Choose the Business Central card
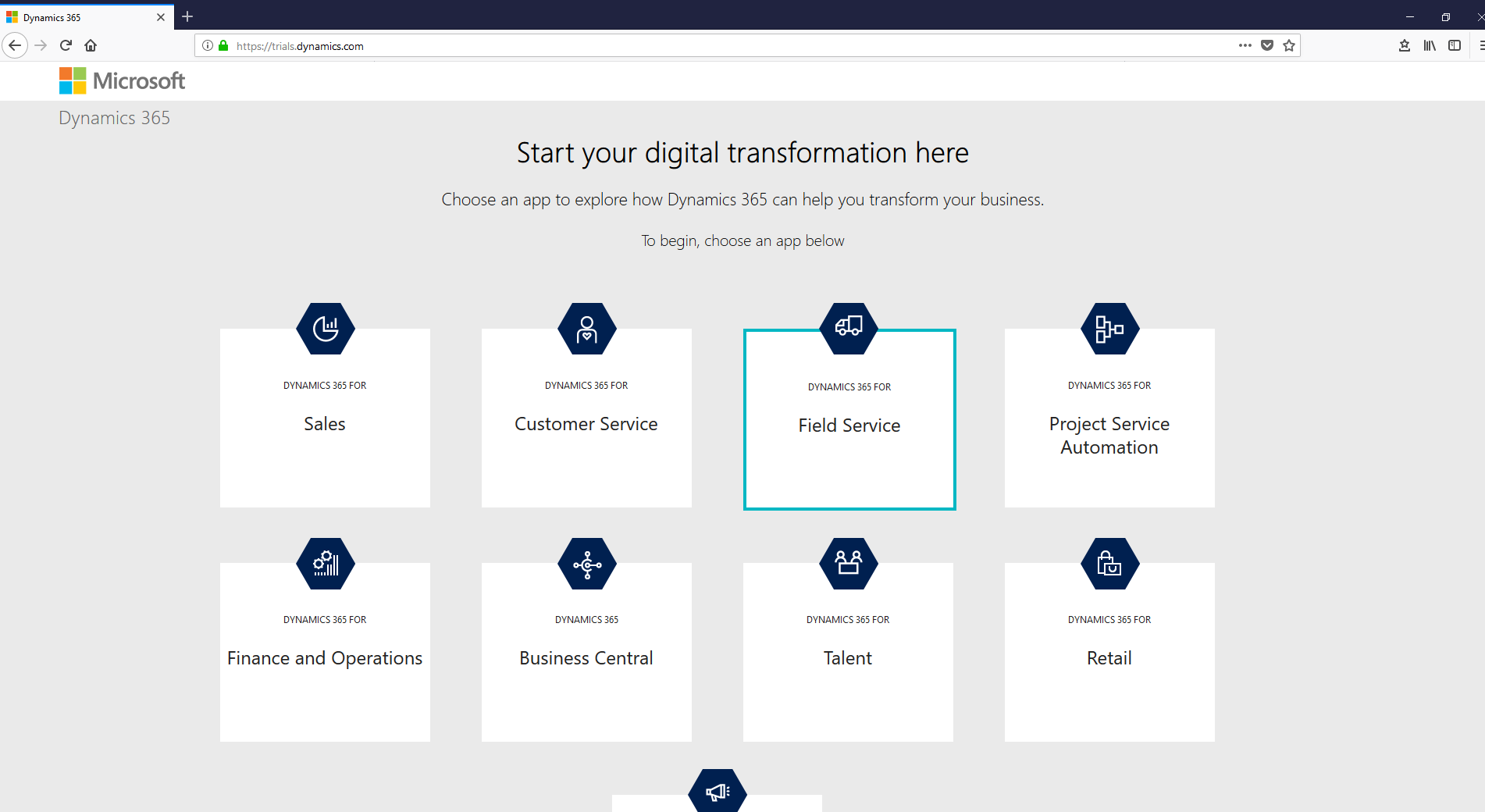This screenshot has height=812, width=1485. click(x=586, y=652)
